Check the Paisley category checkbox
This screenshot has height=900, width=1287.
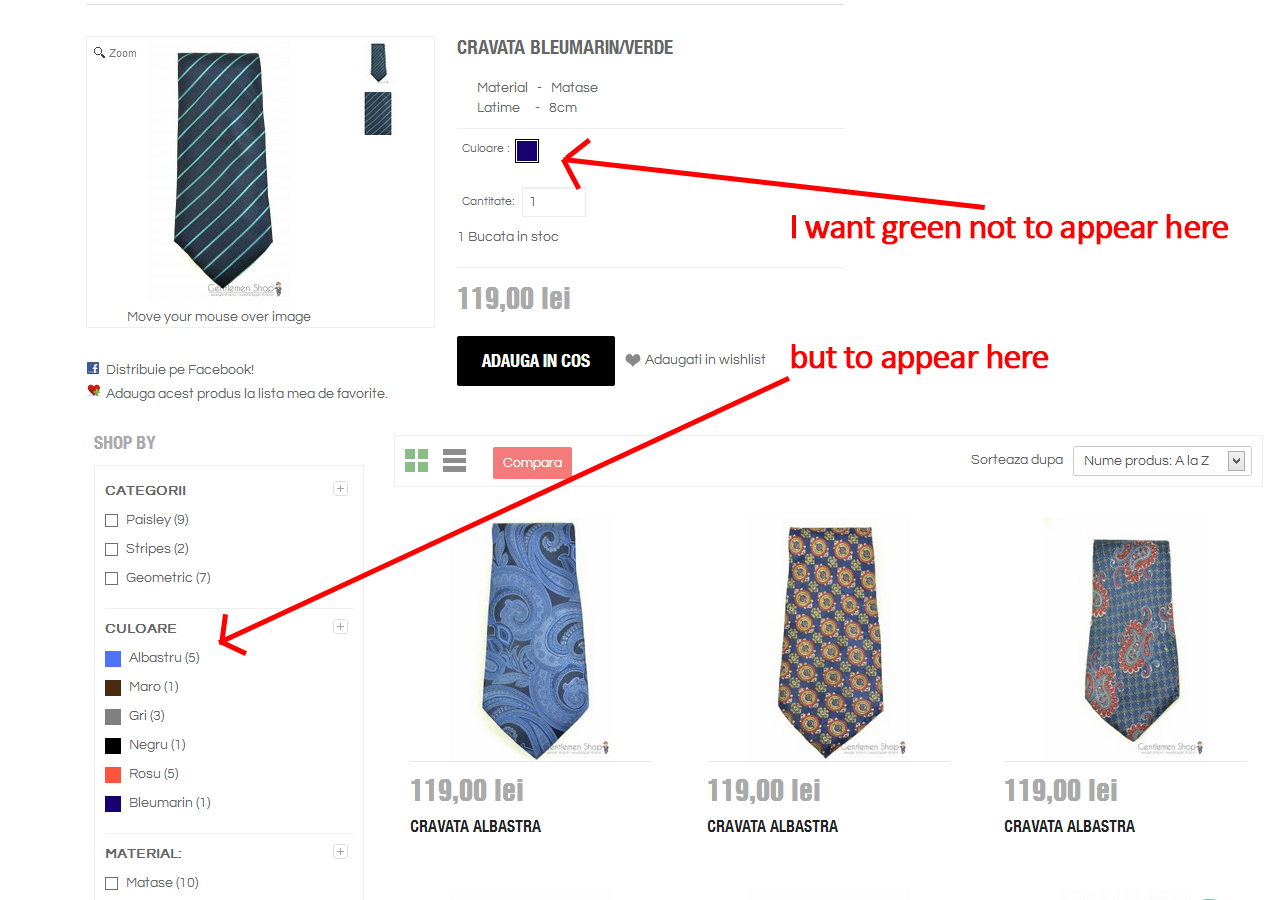pyautogui.click(x=112, y=520)
